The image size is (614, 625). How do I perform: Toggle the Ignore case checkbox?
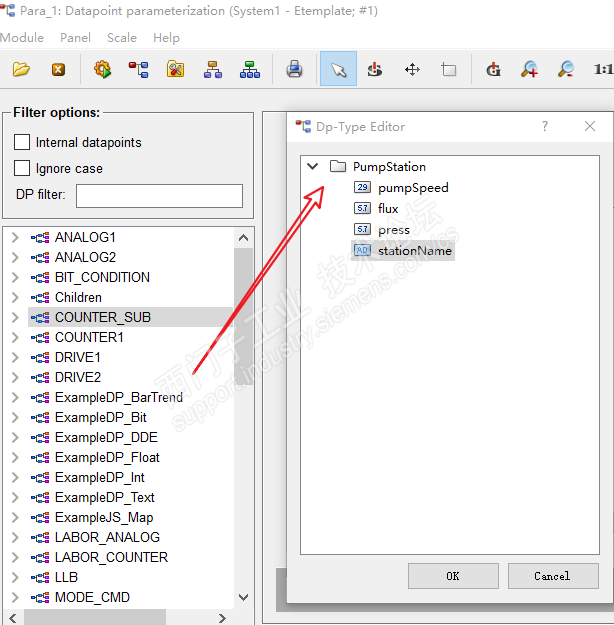point(22,168)
